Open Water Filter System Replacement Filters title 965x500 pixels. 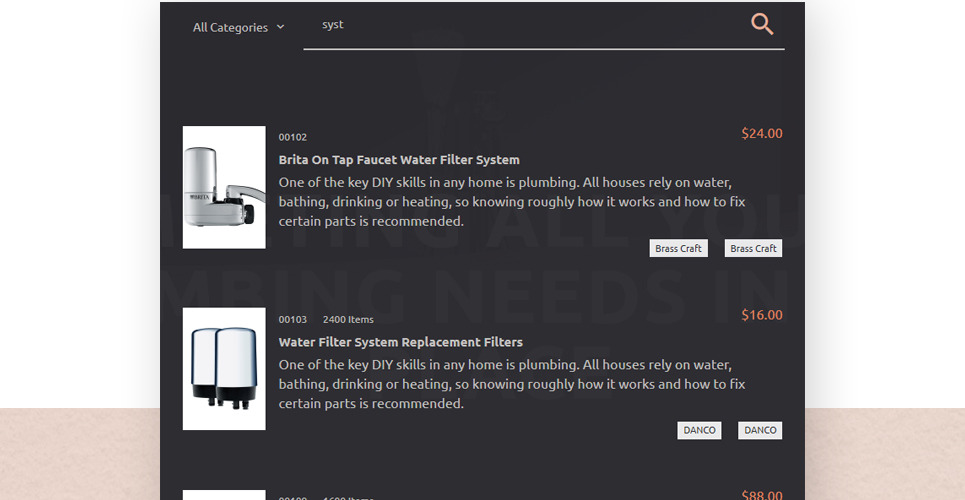[400, 342]
